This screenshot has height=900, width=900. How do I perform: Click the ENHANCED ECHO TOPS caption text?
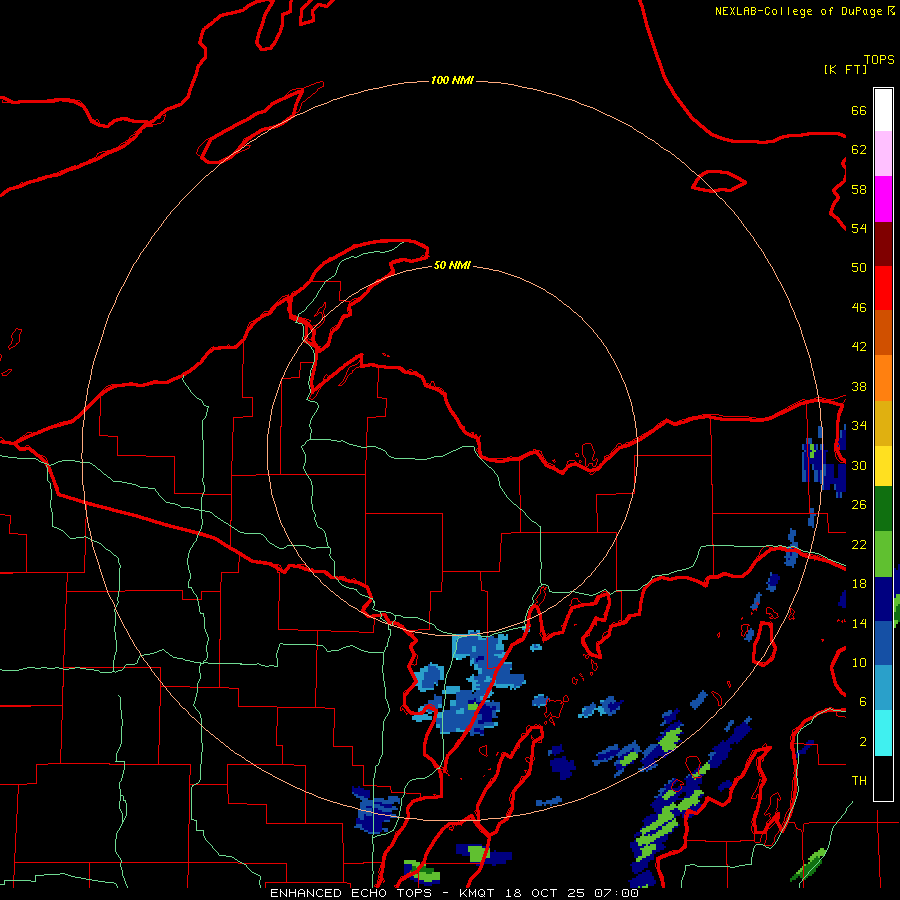click(351, 893)
